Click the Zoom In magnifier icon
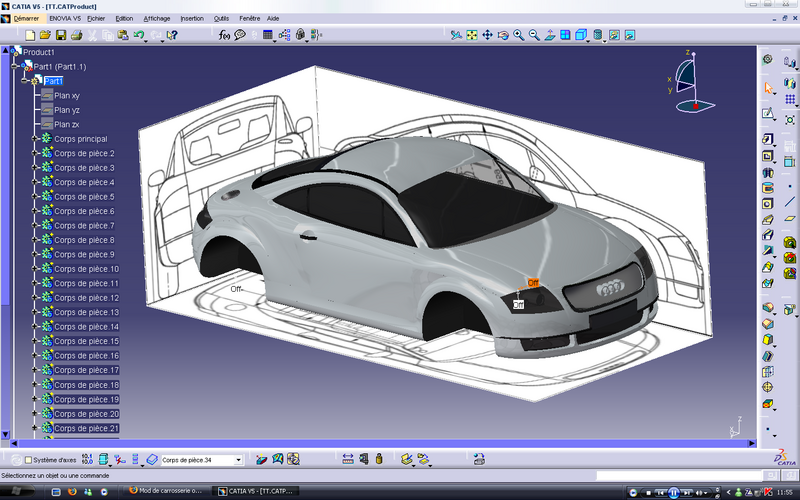The width and height of the screenshot is (800, 500). pos(519,35)
